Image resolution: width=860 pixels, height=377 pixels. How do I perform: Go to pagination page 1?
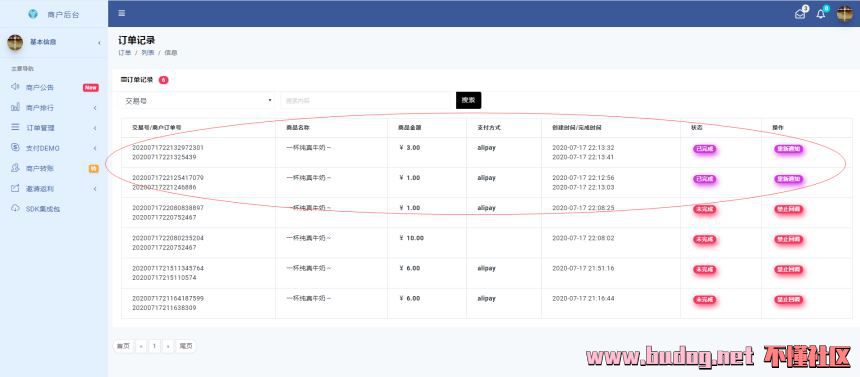coord(155,346)
